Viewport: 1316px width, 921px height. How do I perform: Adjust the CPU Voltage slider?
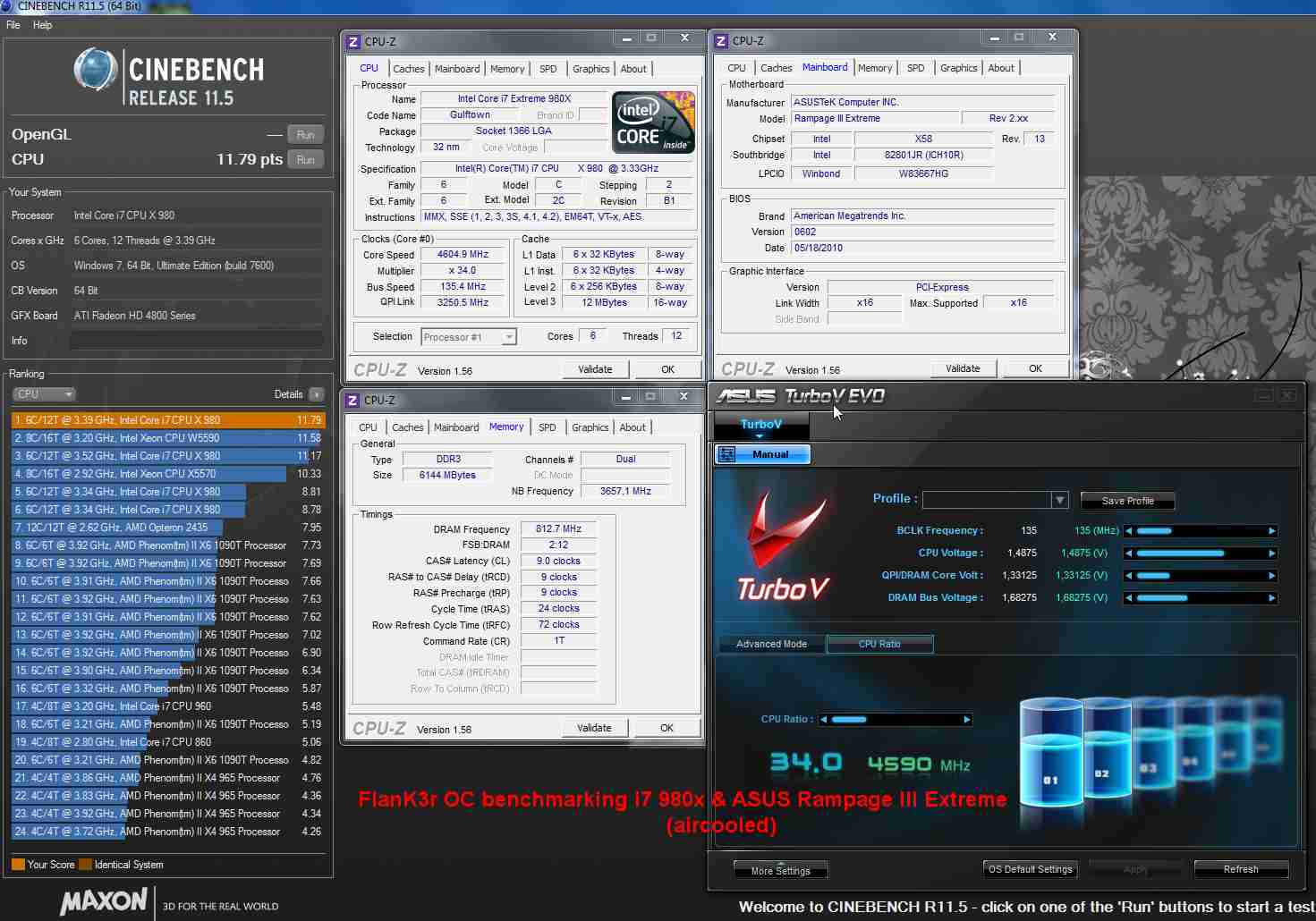[x=1201, y=553]
